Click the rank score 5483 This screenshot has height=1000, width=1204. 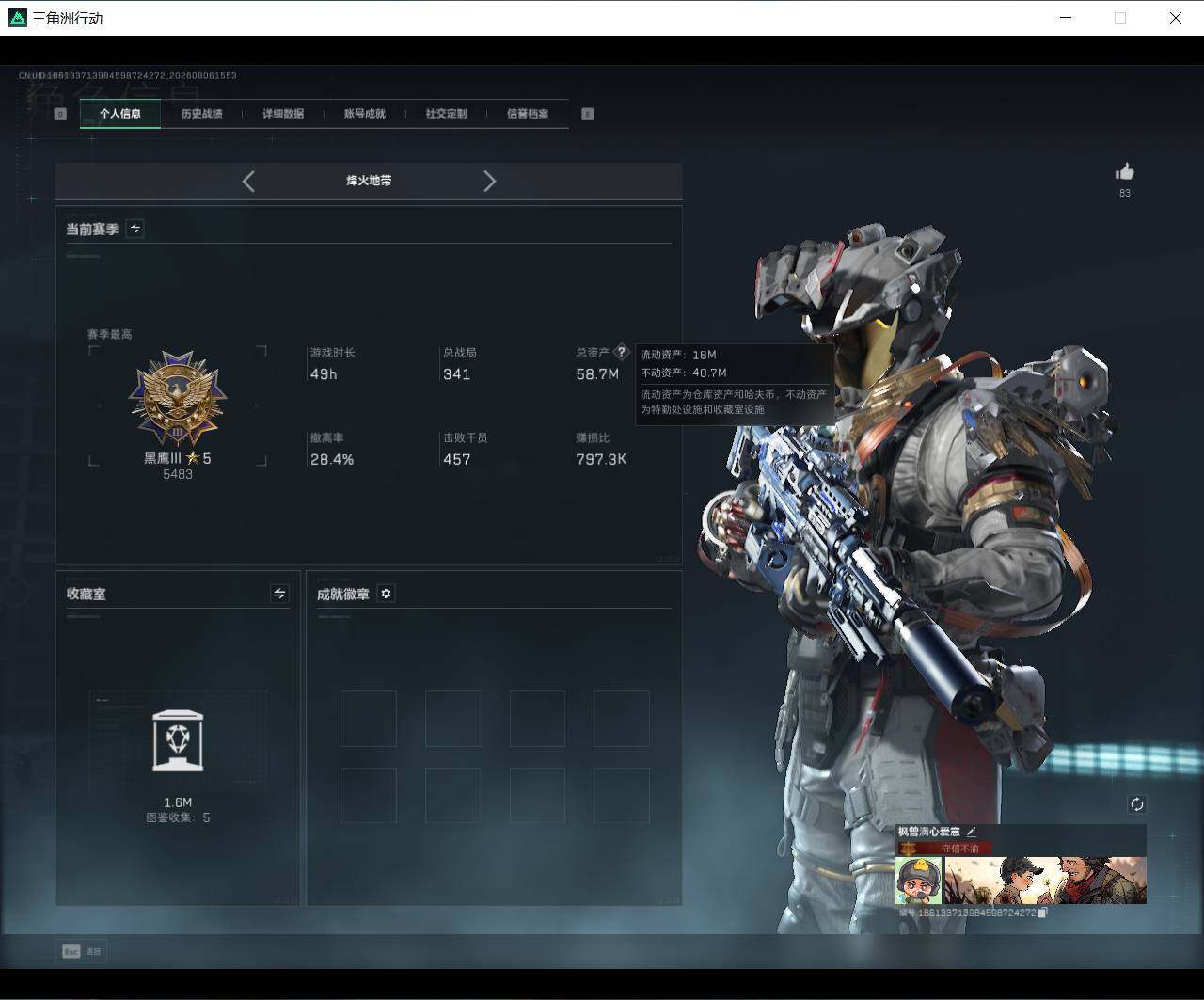pos(178,474)
